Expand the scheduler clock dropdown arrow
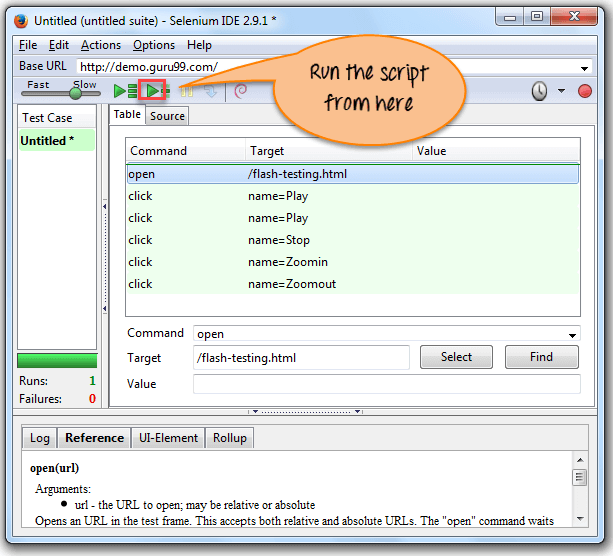613x556 pixels. tap(561, 91)
